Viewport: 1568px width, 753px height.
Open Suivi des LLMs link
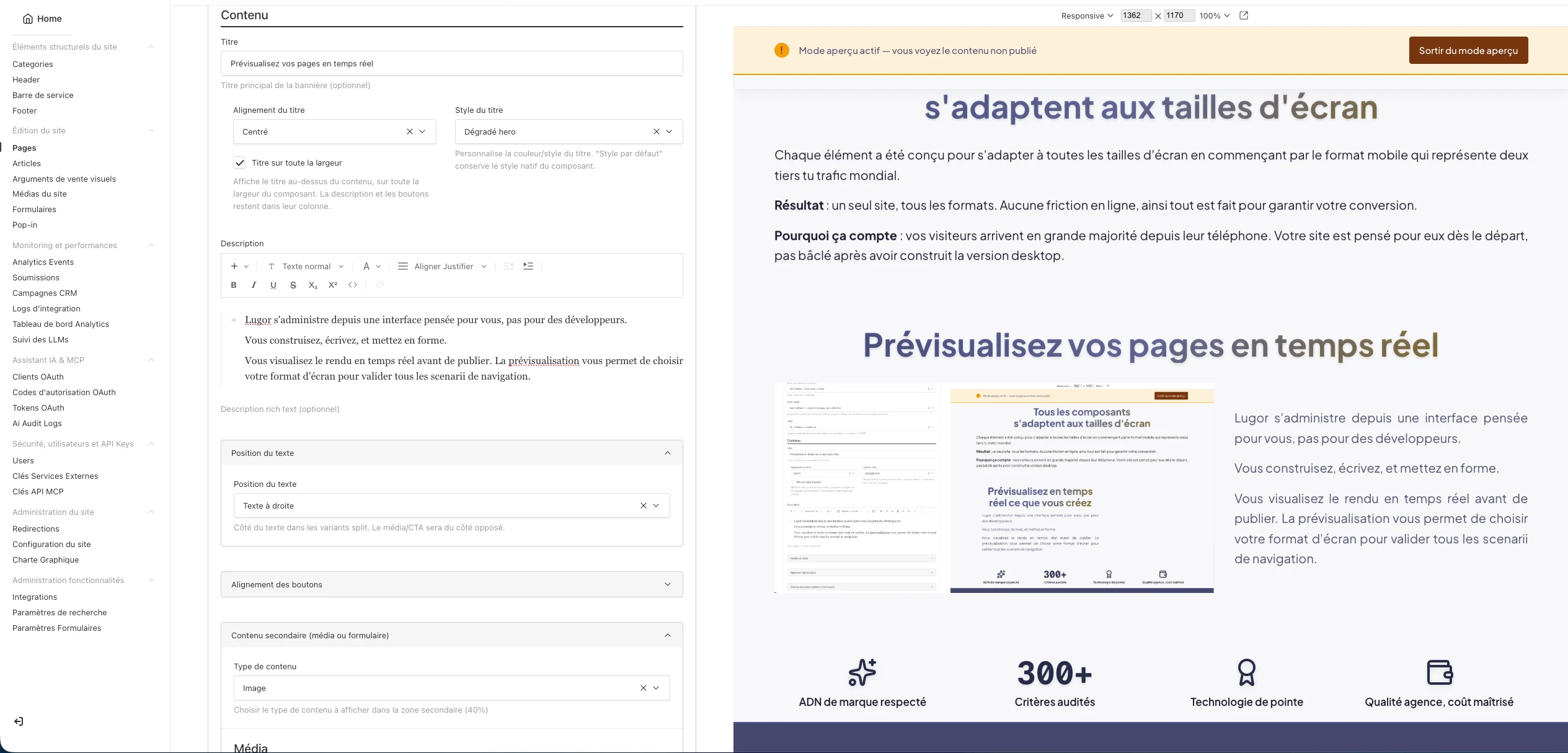pyautogui.click(x=40, y=339)
